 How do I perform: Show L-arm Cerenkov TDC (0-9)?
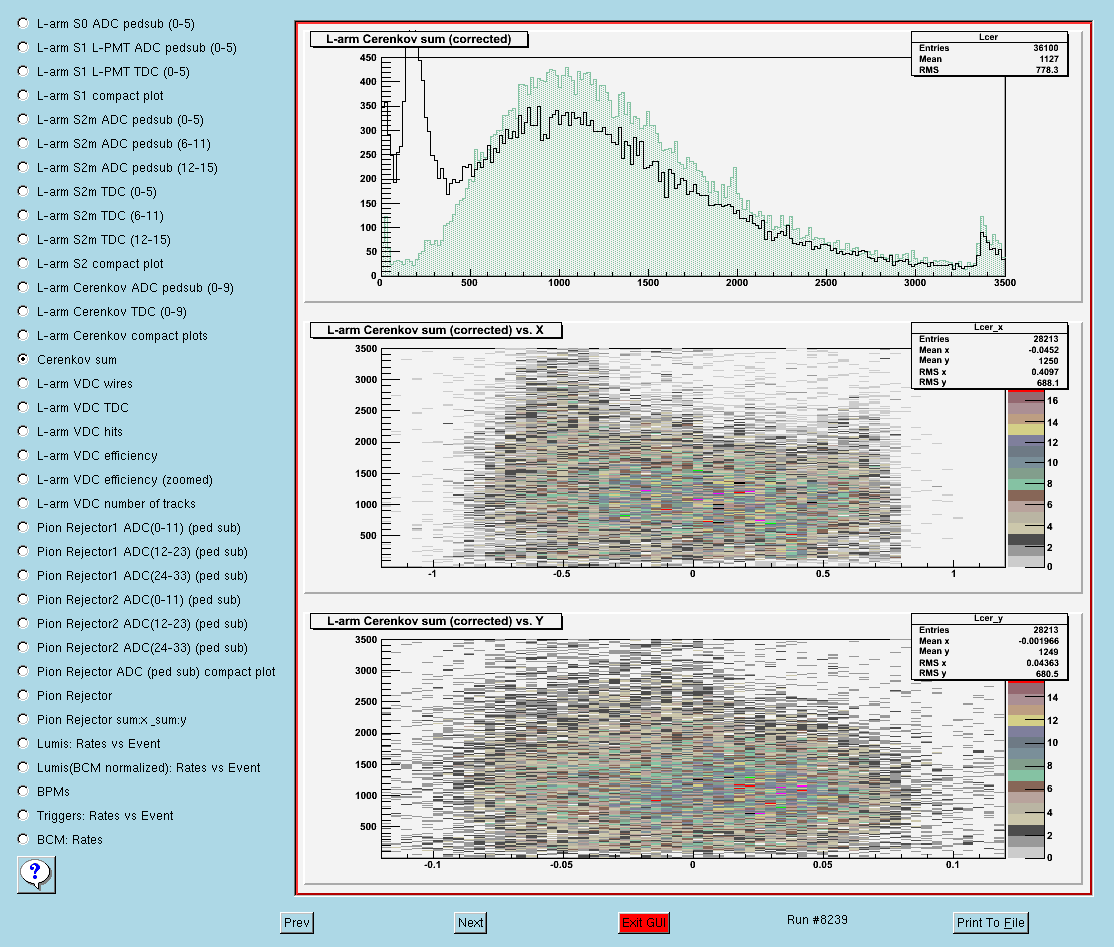pos(23,311)
